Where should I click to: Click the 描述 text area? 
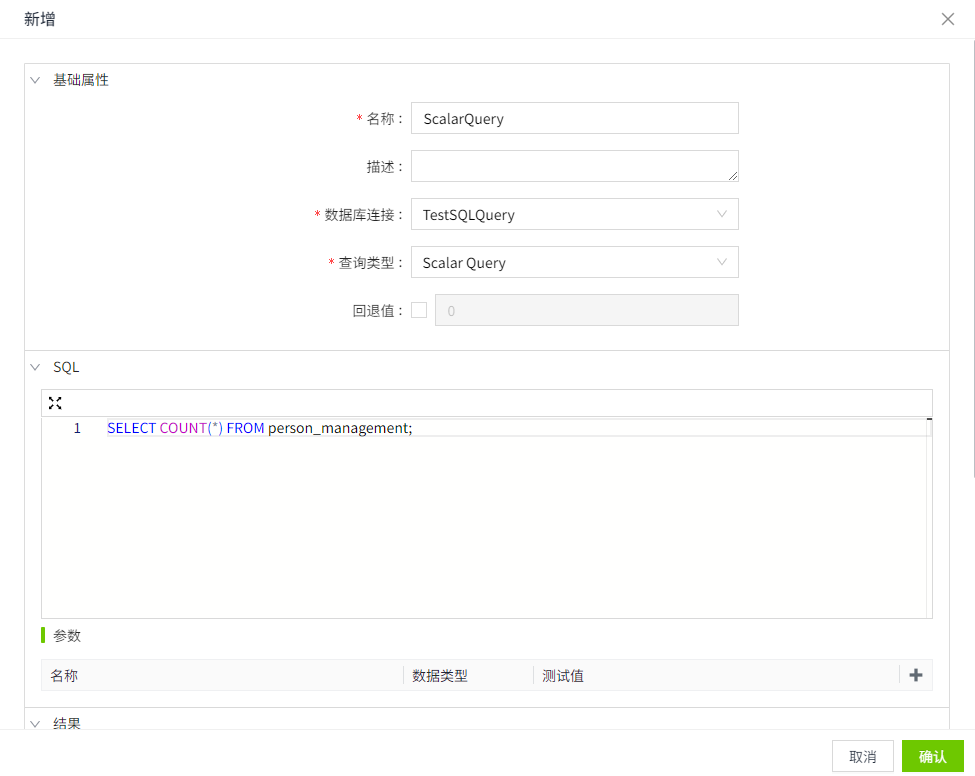point(574,166)
